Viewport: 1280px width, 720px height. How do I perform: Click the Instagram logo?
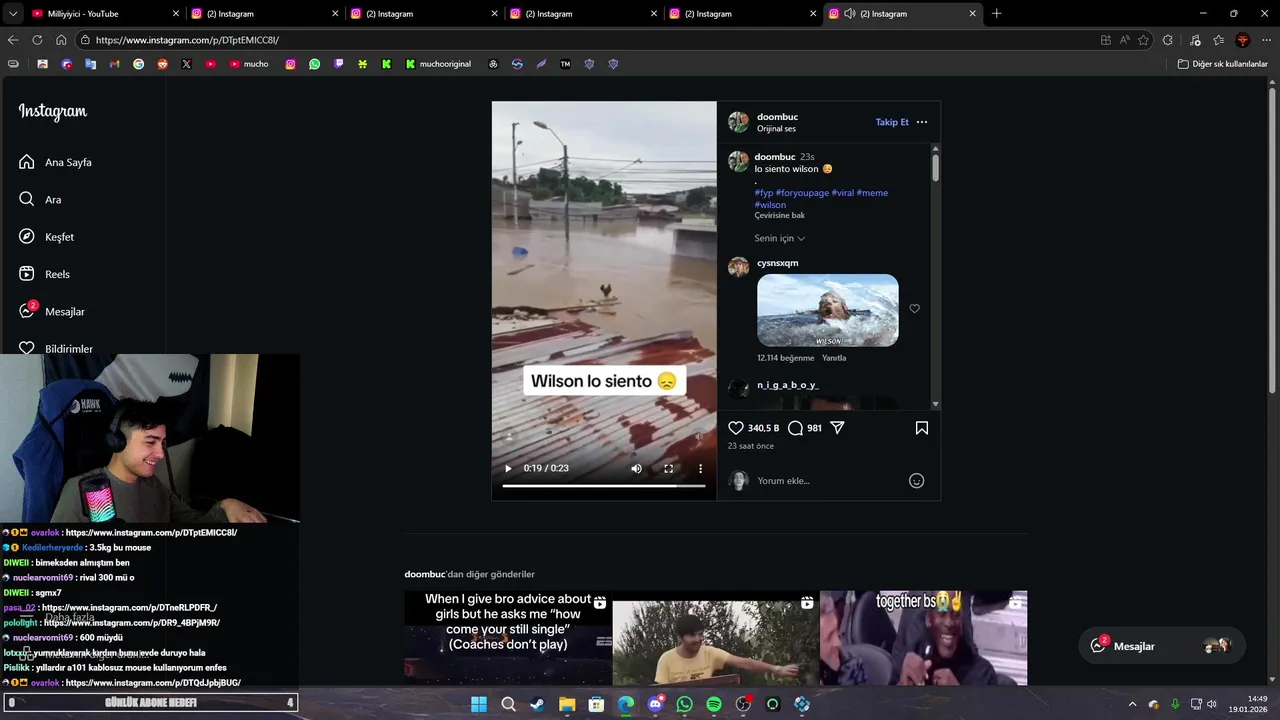(x=53, y=111)
